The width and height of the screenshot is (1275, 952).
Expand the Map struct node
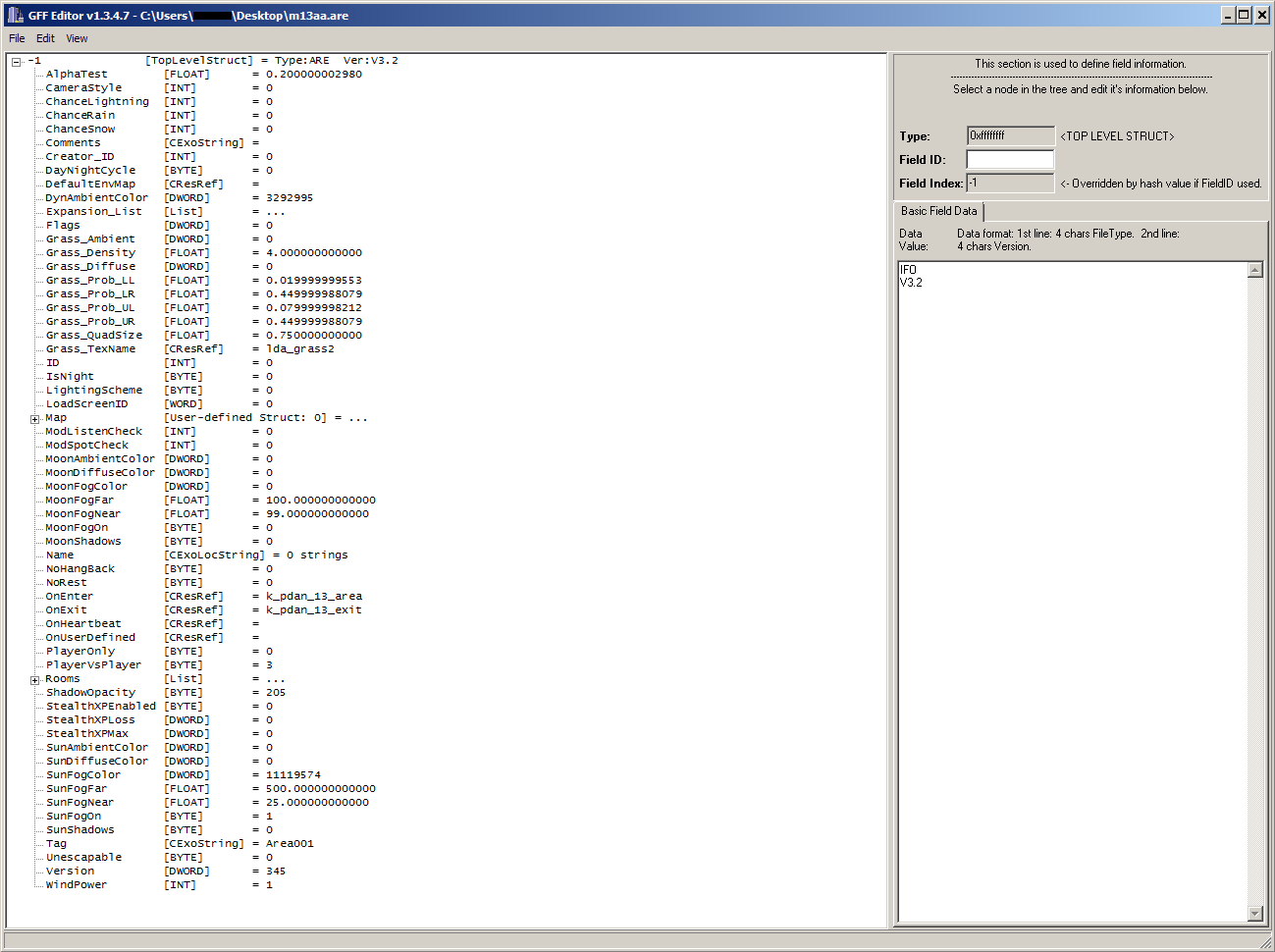(34, 419)
